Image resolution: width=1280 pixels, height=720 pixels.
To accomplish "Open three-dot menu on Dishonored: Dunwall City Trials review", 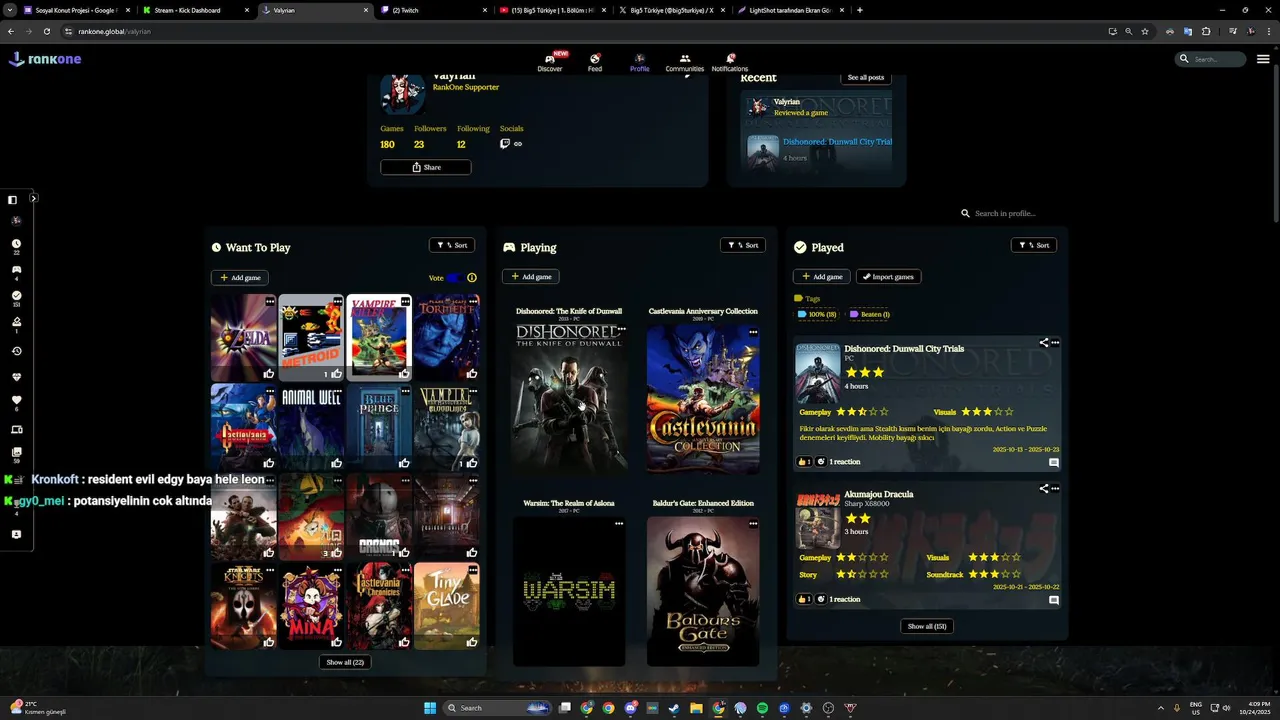I will [x=1055, y=343].
